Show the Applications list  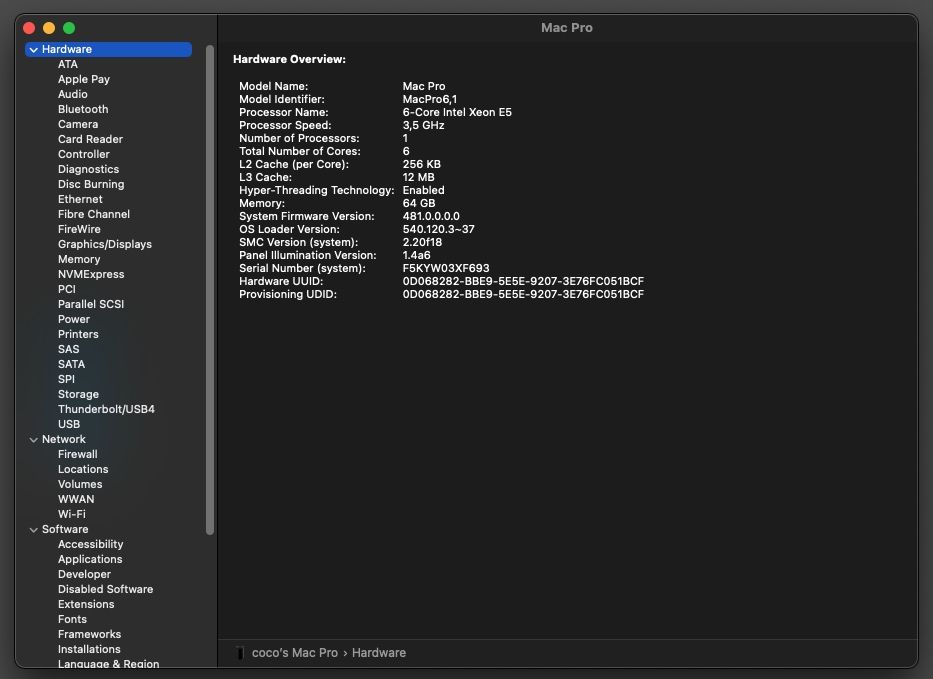pos(90,559)
